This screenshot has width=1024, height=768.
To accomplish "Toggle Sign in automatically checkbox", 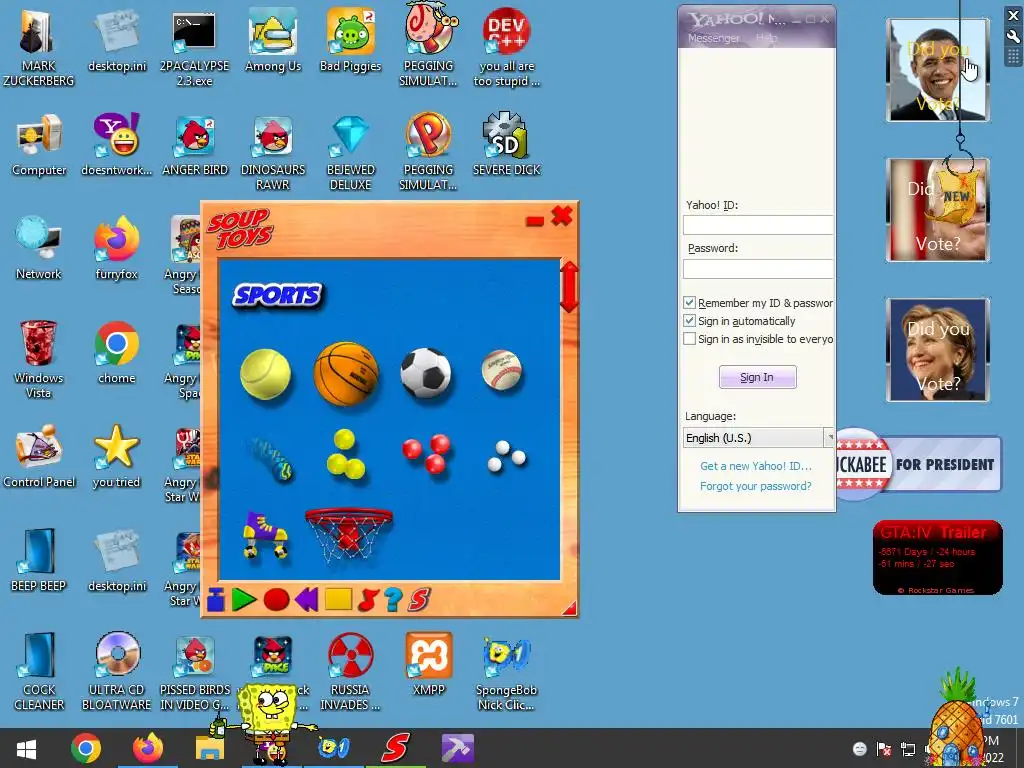I will (x=689, y=321).
